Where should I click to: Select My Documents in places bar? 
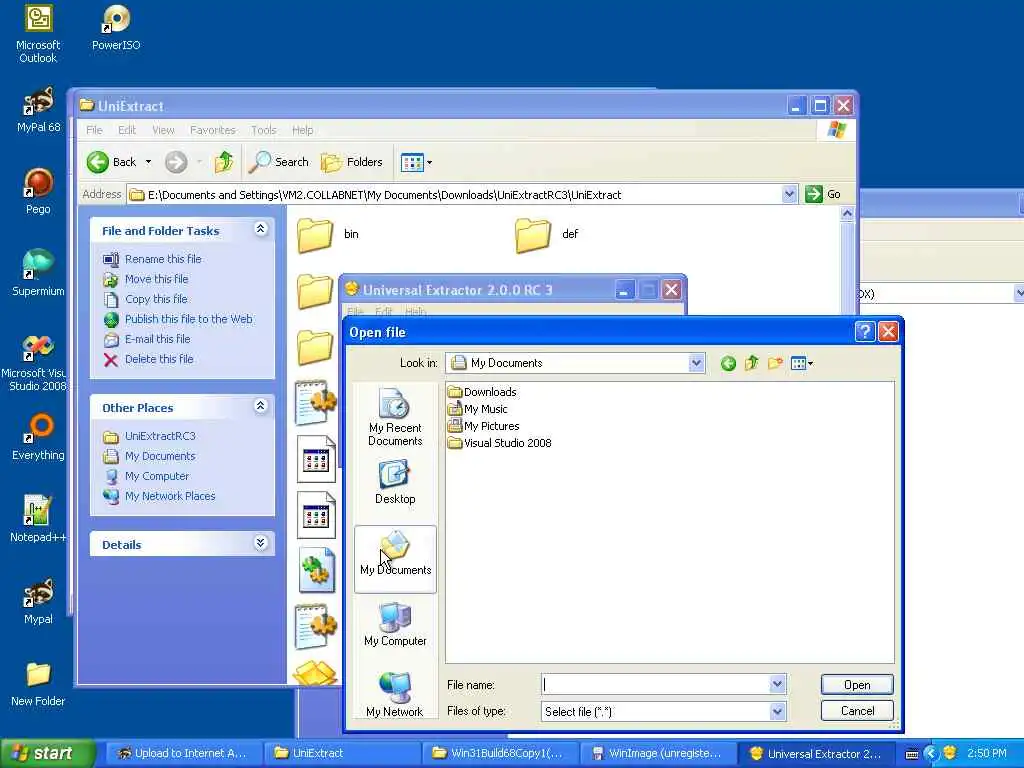click(x=395, y=560)
